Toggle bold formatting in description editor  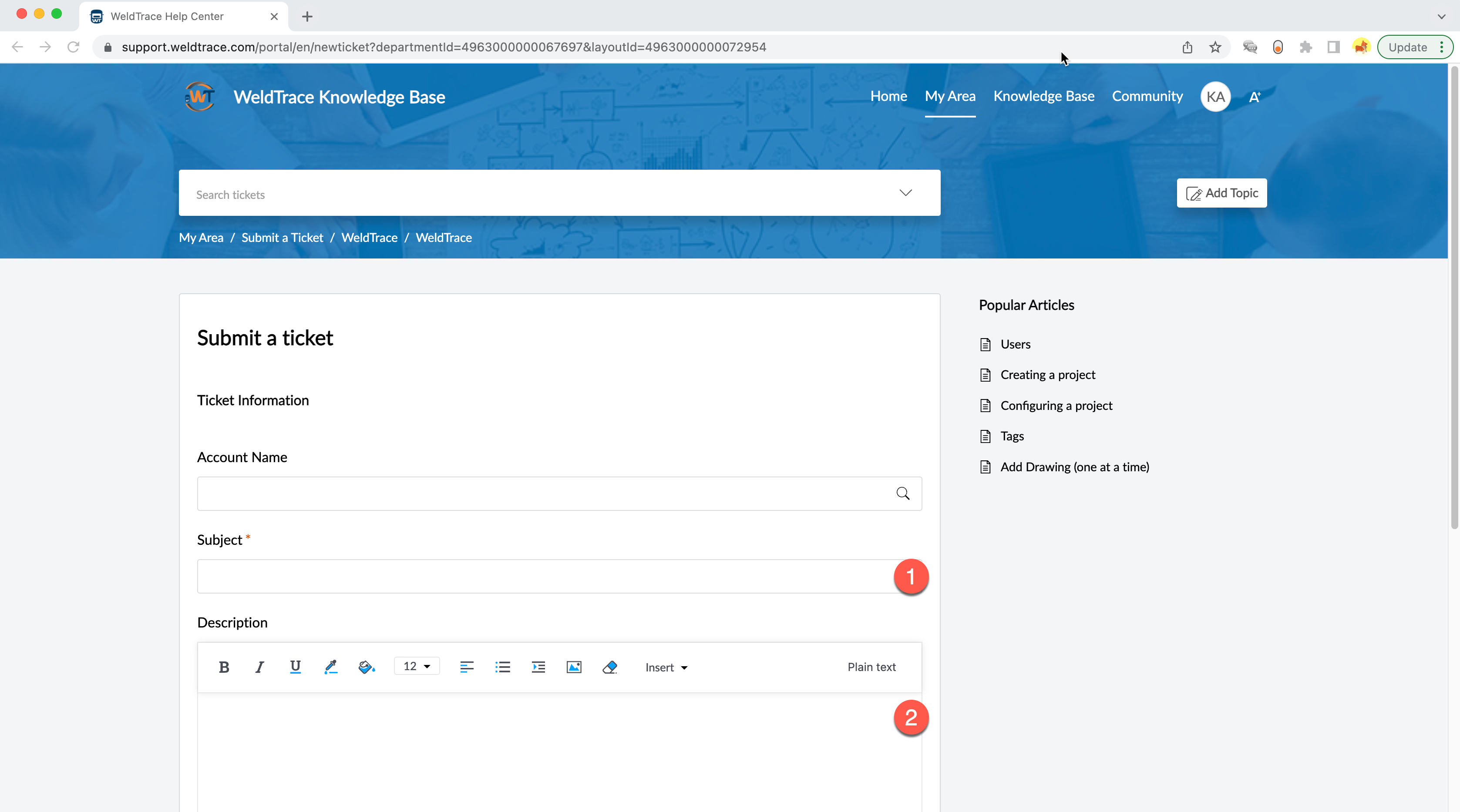pos(224,667)
